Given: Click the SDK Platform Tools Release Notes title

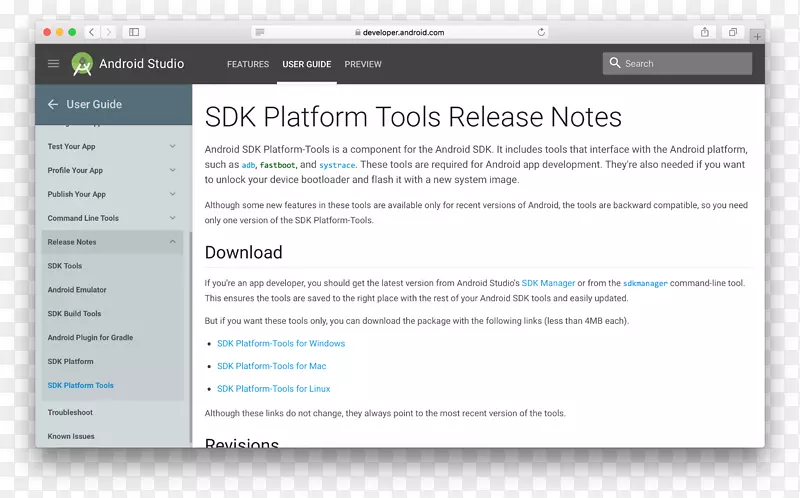Looking at the screenshot, I should tap(413, 117).
